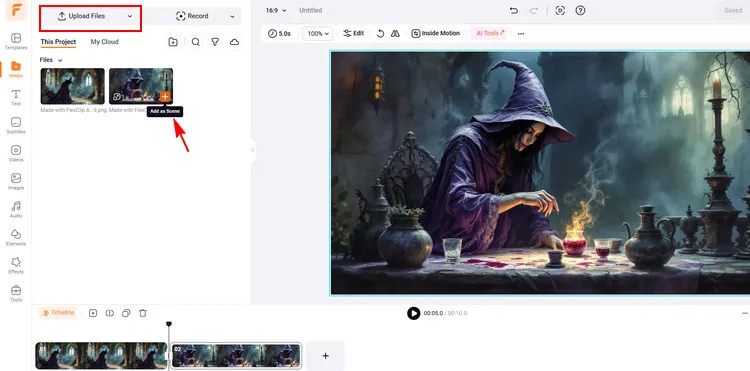Click the Redo arrow in top bar
The height and width of the screenshot is (371, 750).
[x=534, y=11]
